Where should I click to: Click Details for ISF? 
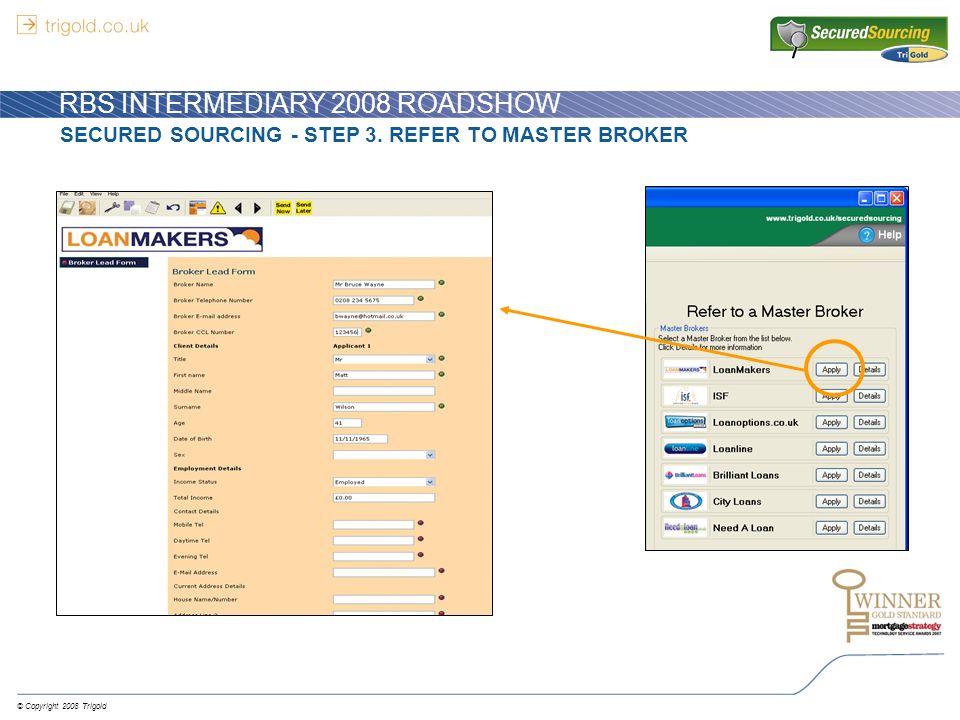869,396
